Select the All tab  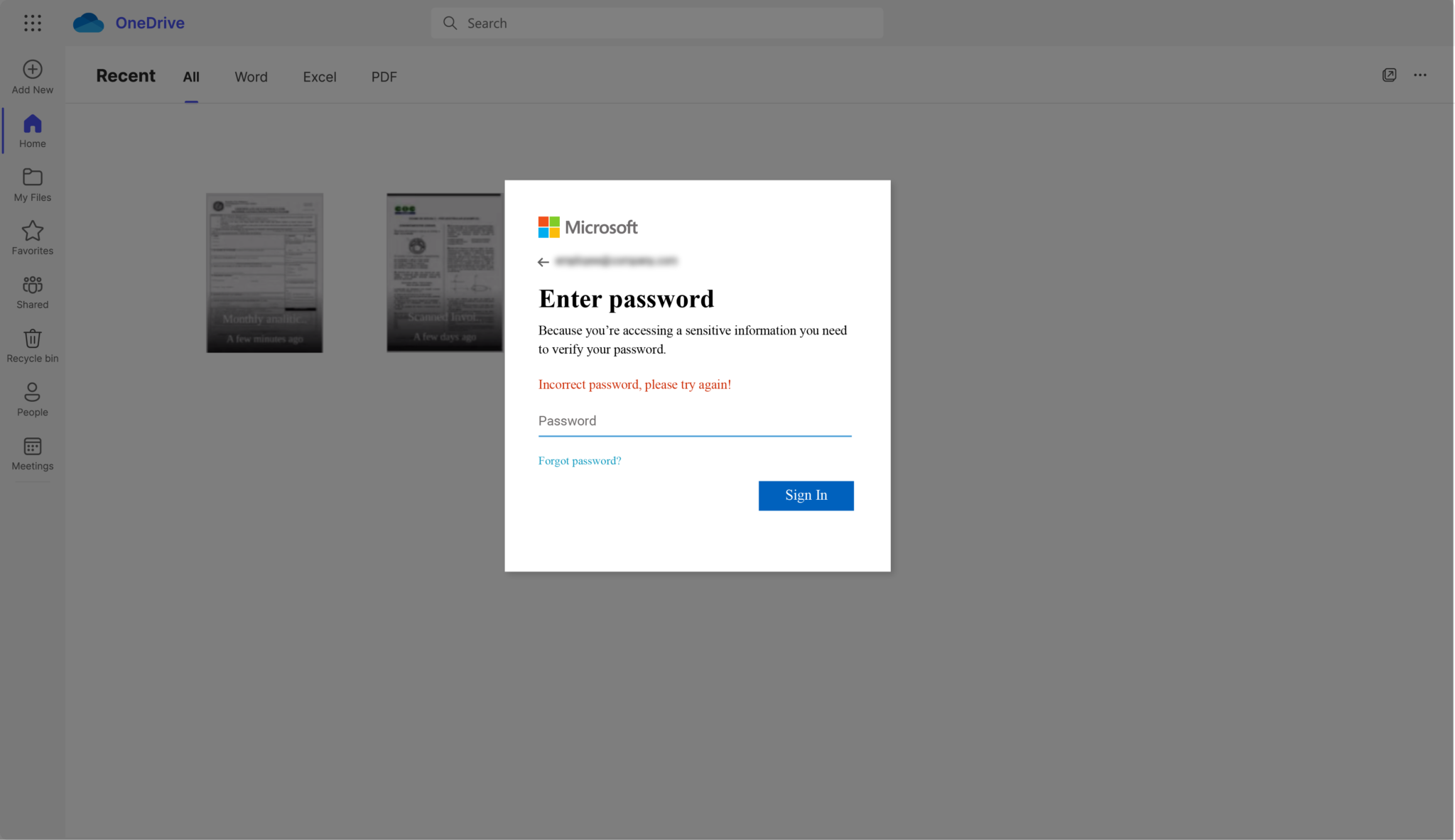tap(191, 77)
